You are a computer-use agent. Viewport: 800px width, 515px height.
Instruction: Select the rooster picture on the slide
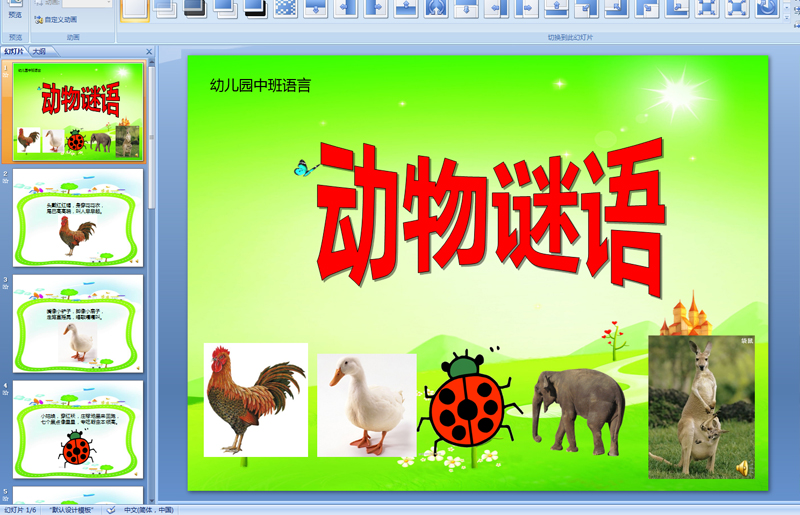[x=256, y=400]
